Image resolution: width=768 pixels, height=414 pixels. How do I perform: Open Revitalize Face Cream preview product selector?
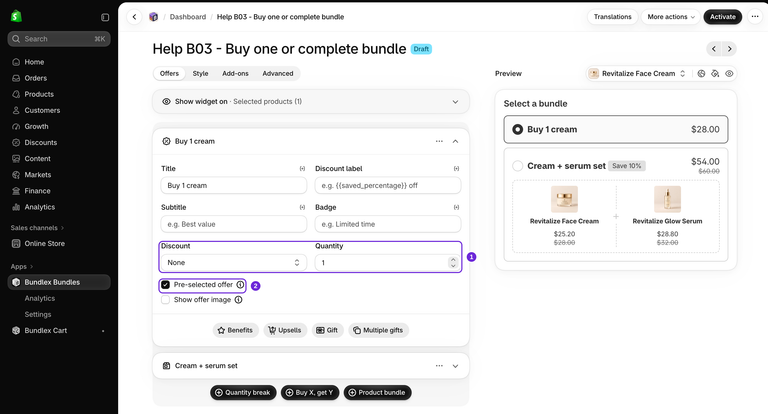pos(637,73)
